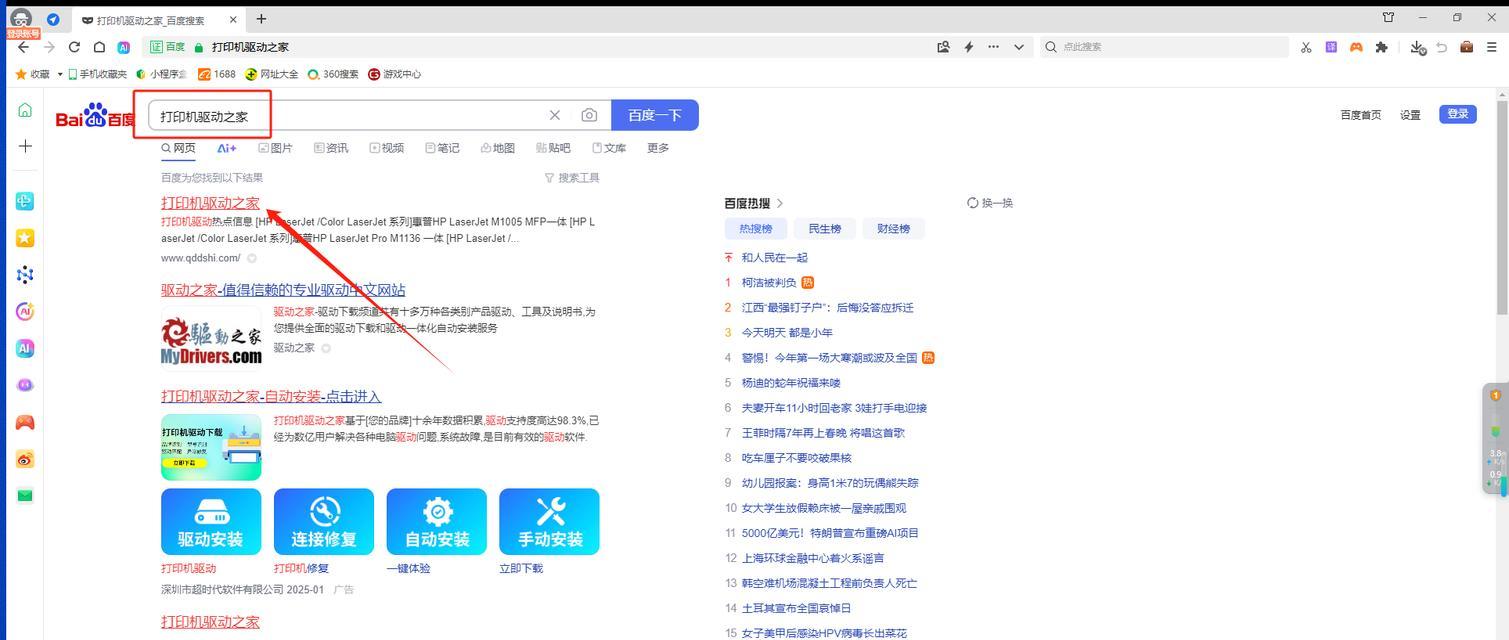Select the 财经榜 hot list tab
This screenshot has width=1509, height=640.
894,229
